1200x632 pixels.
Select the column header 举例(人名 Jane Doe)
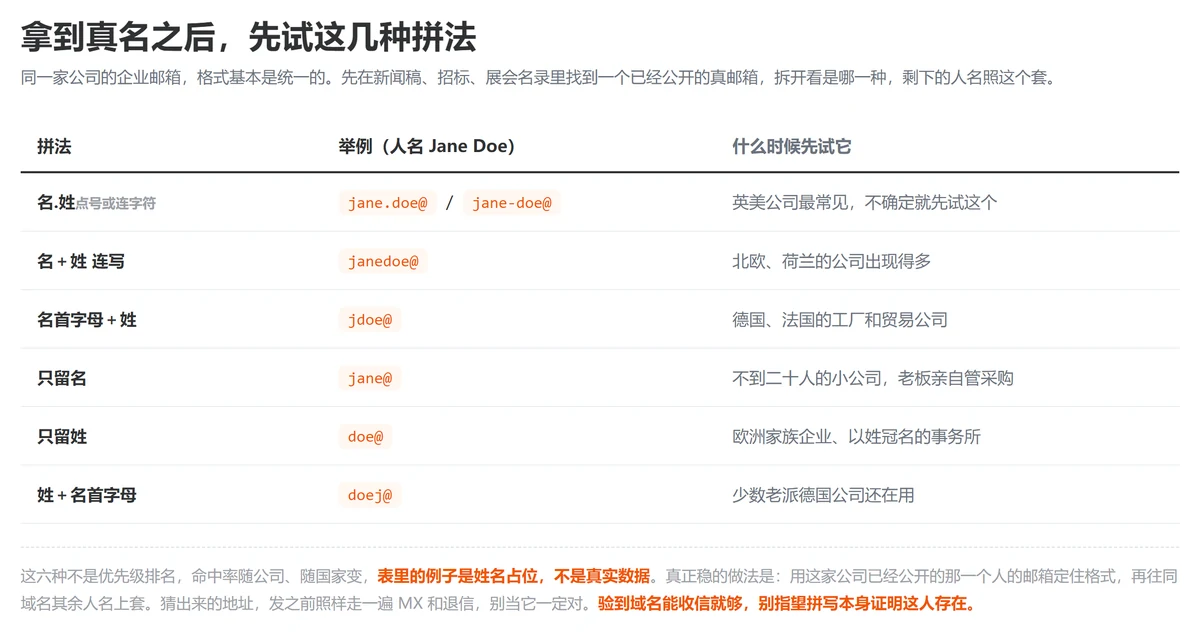427,146
